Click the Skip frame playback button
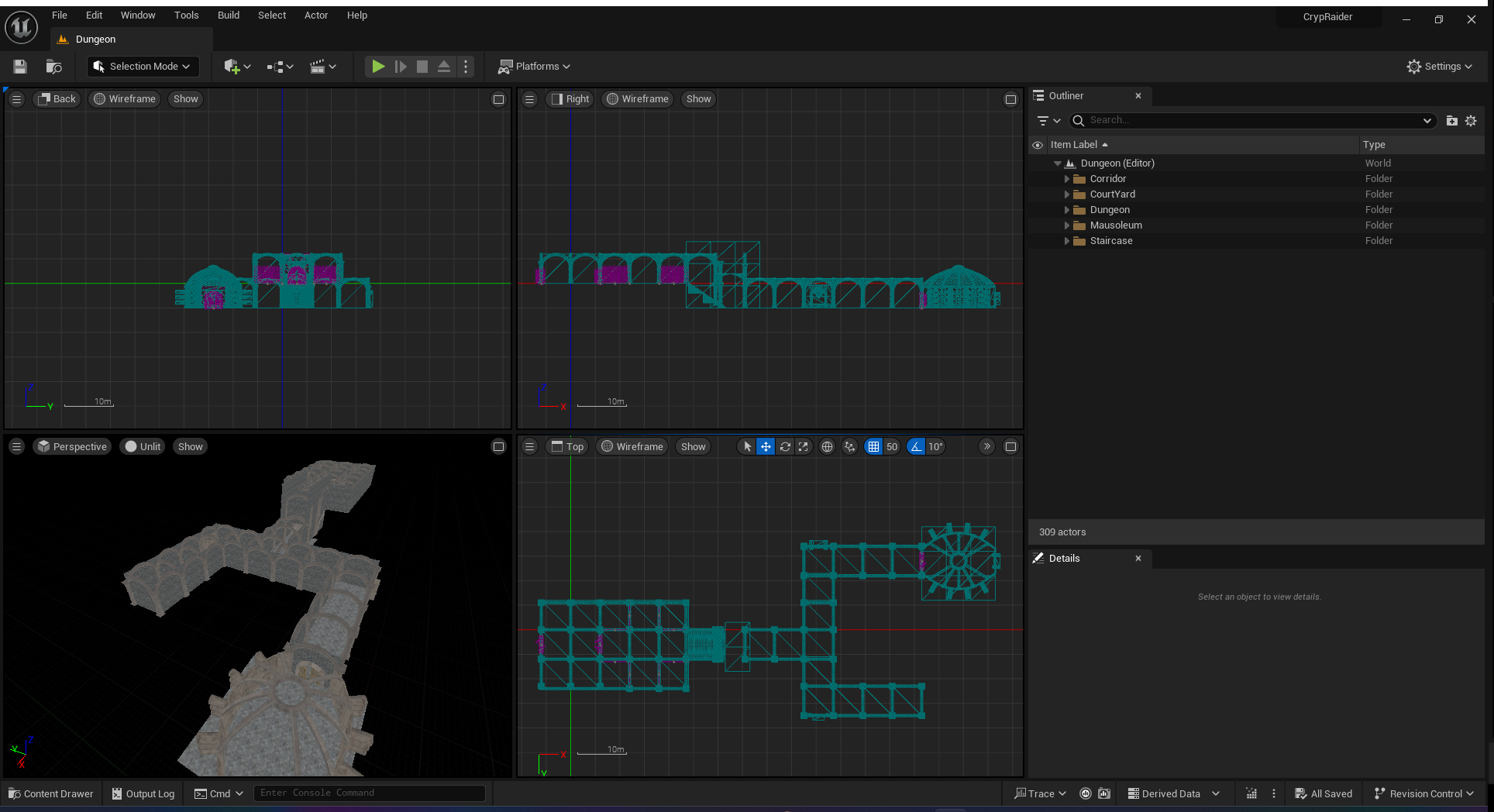The width and height of the screenshot is (1494, 812). pyautogui.click(x=401, y=67)
